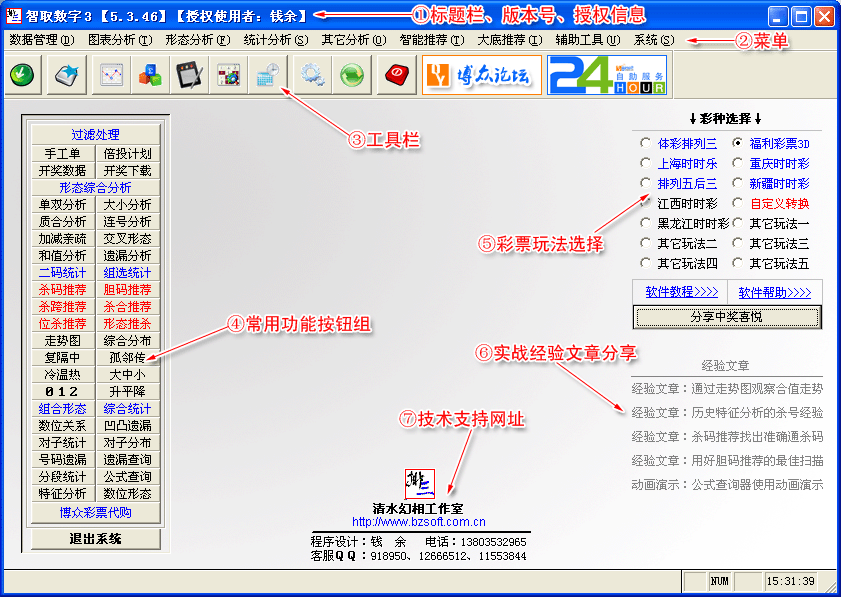Open the 24 HOUR self-service banner
This screenshot has height=597, width=841.
coord(607,75)
